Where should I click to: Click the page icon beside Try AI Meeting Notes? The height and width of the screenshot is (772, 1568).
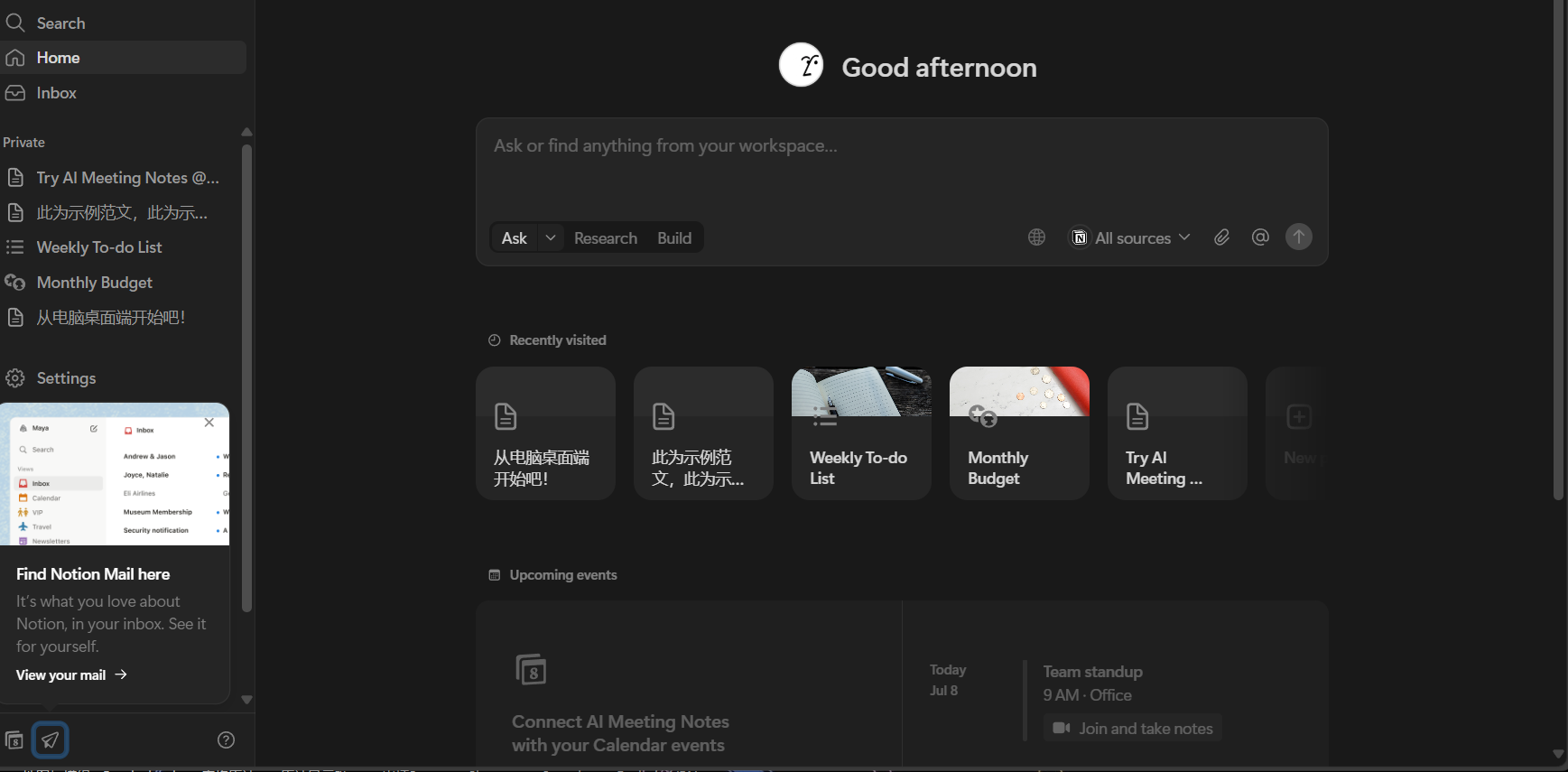tap(14, 178)
